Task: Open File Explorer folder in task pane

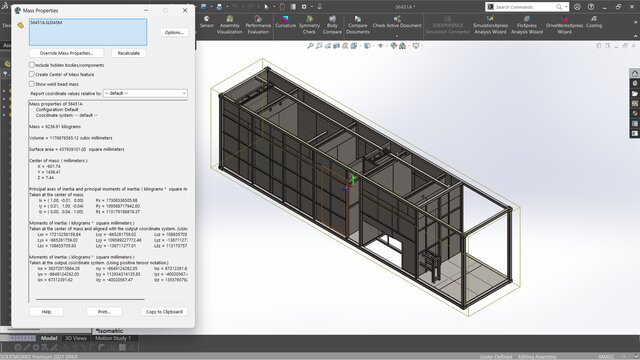Action: point(635,93)
